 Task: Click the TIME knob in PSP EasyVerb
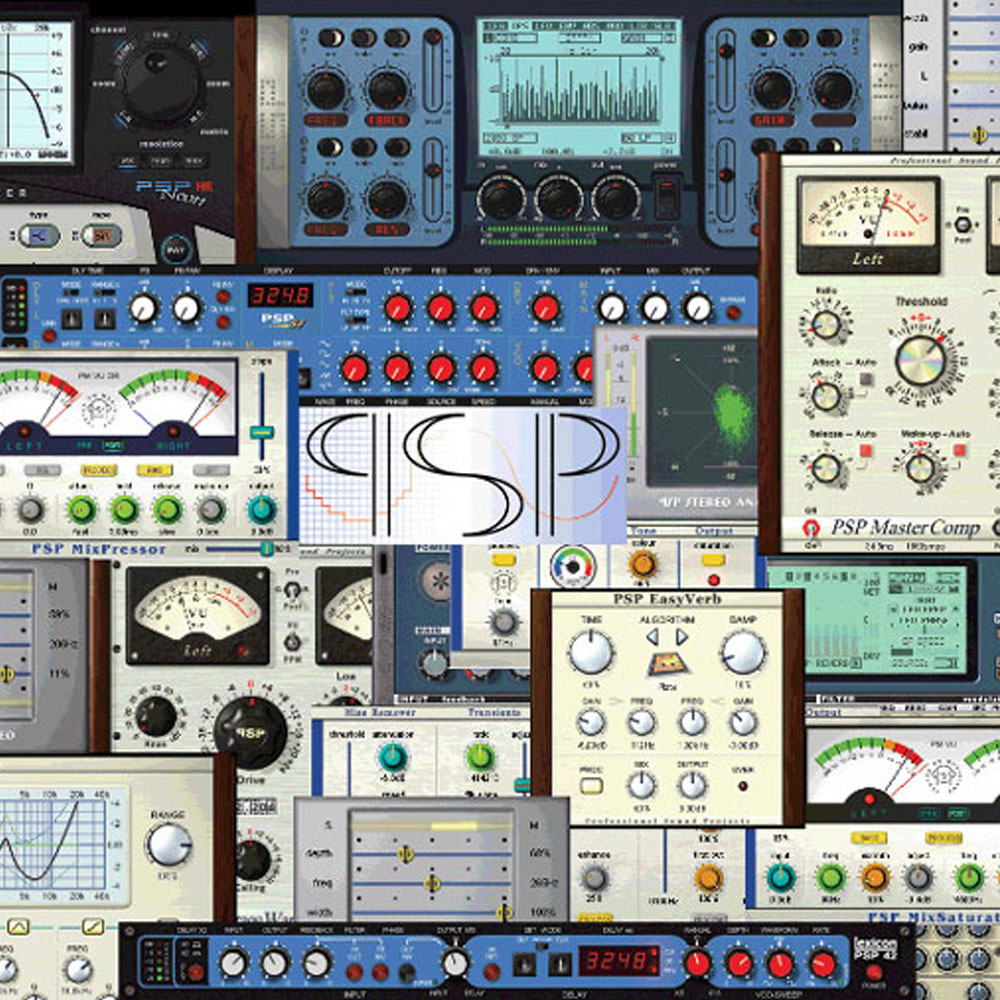[591, 652]
